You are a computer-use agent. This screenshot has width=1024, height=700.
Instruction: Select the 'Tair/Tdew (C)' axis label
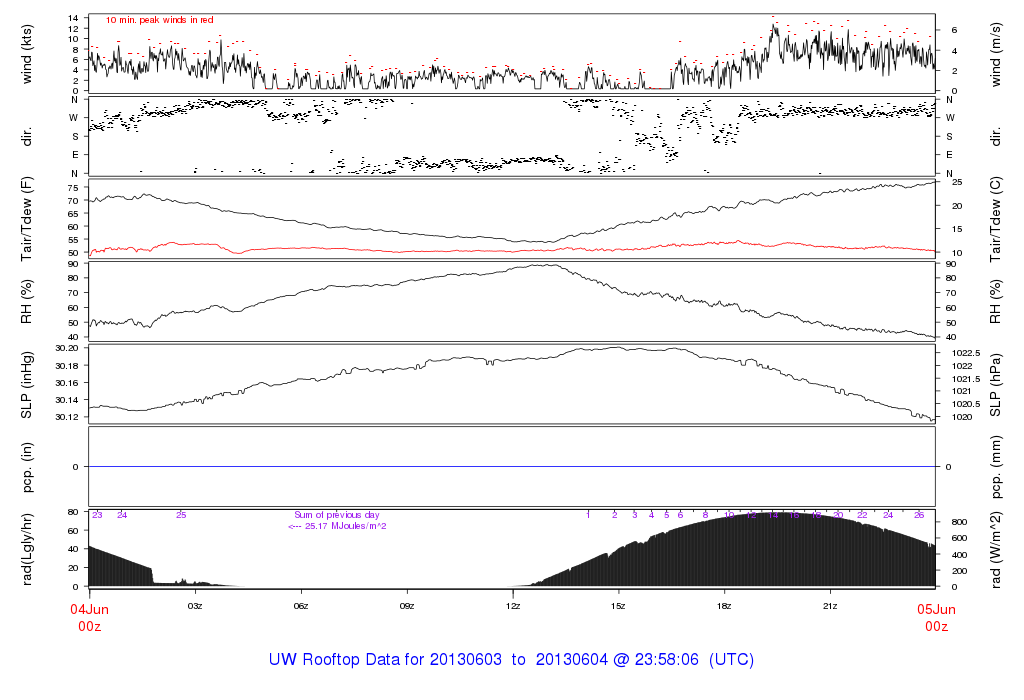point(996,217)
